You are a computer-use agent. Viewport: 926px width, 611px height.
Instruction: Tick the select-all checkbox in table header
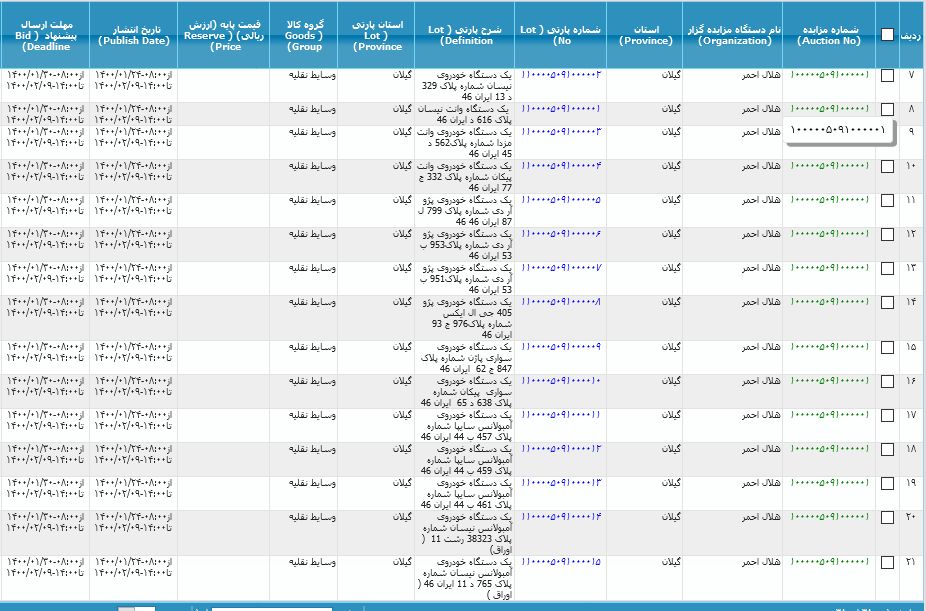pyautogui.click(x=887, y=35)
